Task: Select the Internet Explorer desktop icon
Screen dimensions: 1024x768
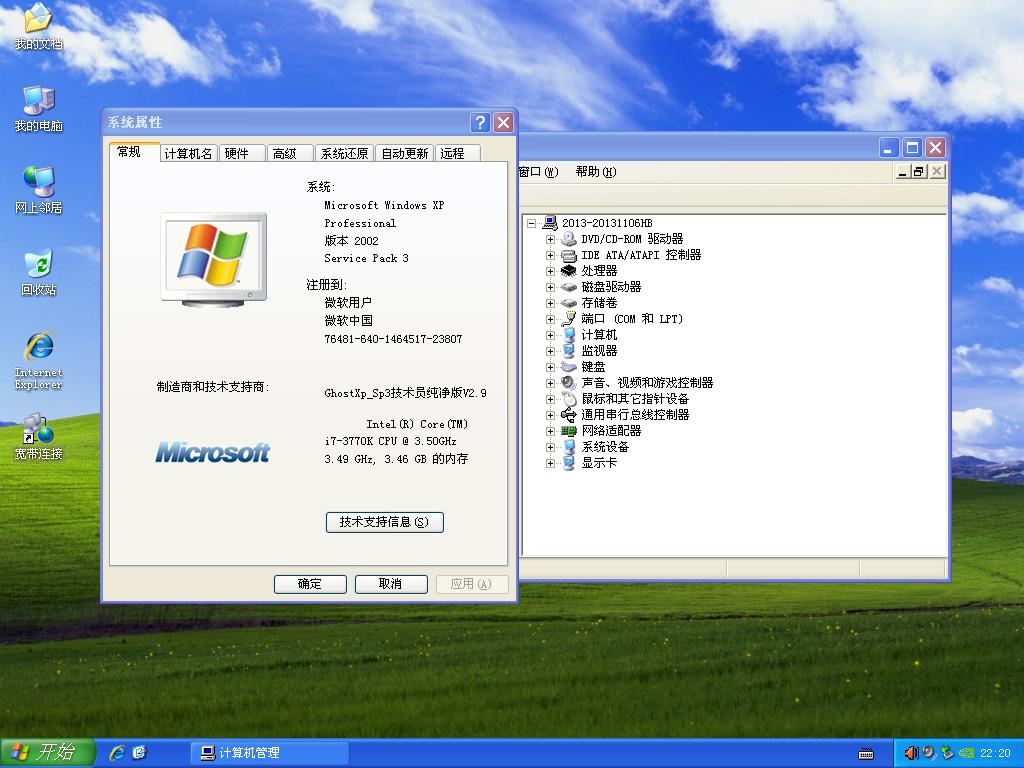Action: pos(38,360)
